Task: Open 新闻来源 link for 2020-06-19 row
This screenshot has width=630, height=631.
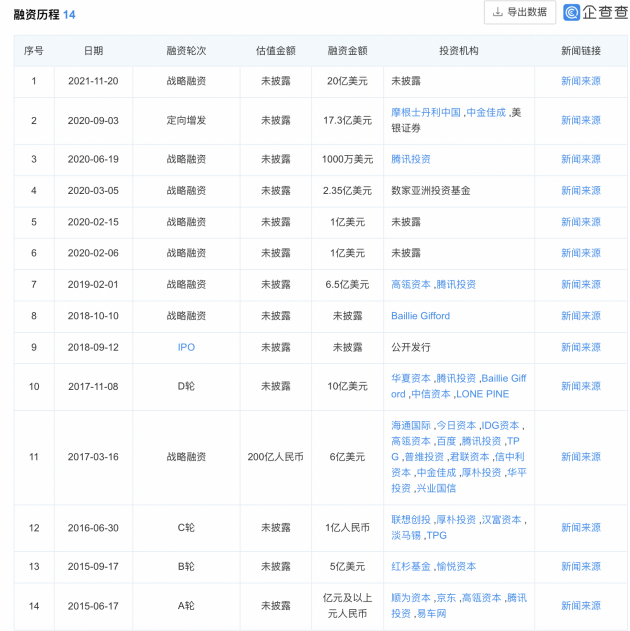Action: pos(581,159)
